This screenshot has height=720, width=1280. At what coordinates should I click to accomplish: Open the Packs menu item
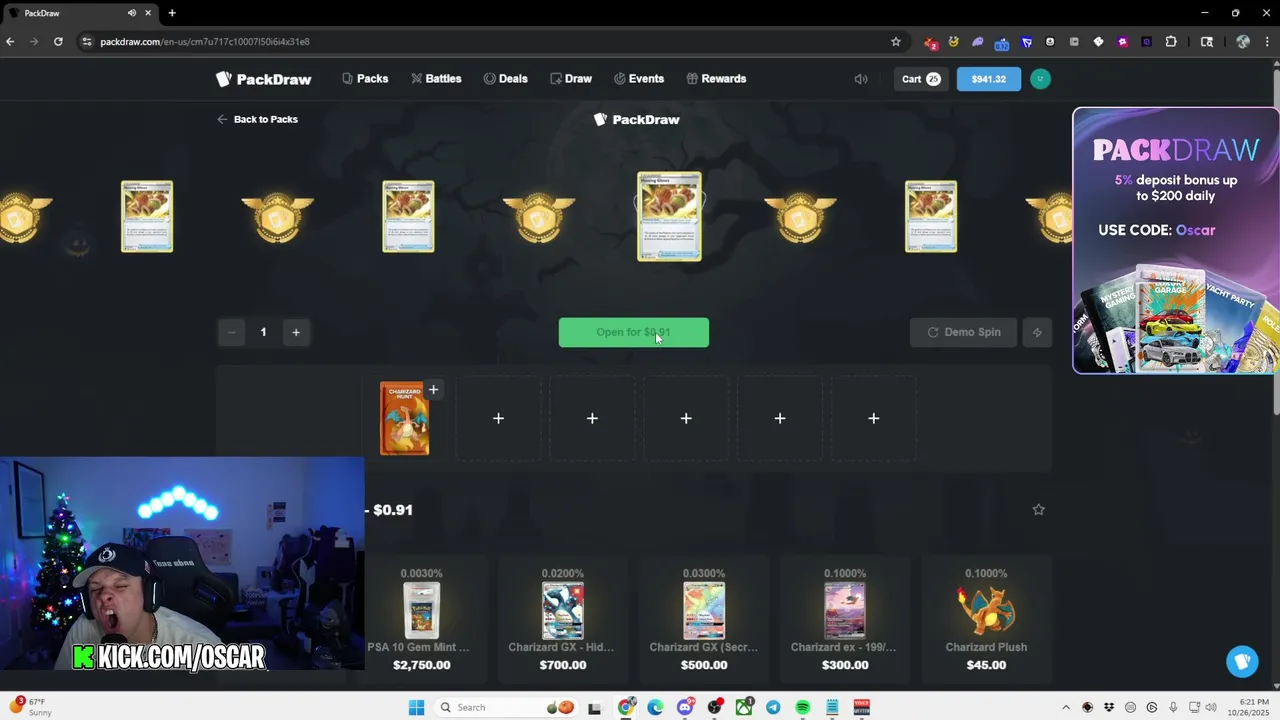click(365, 79)
